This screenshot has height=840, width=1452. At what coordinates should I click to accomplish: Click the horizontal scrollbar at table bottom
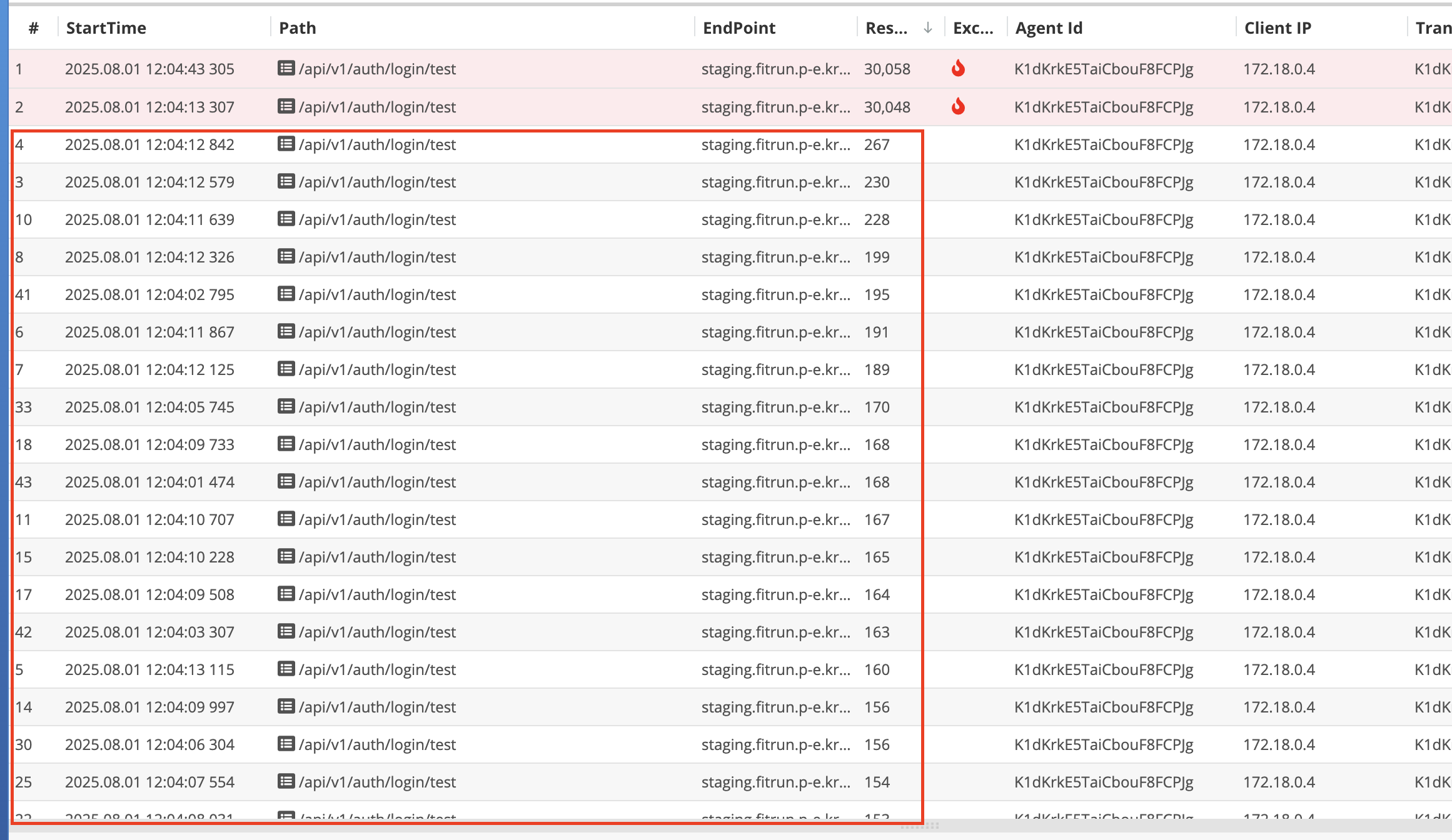(919, 826)
